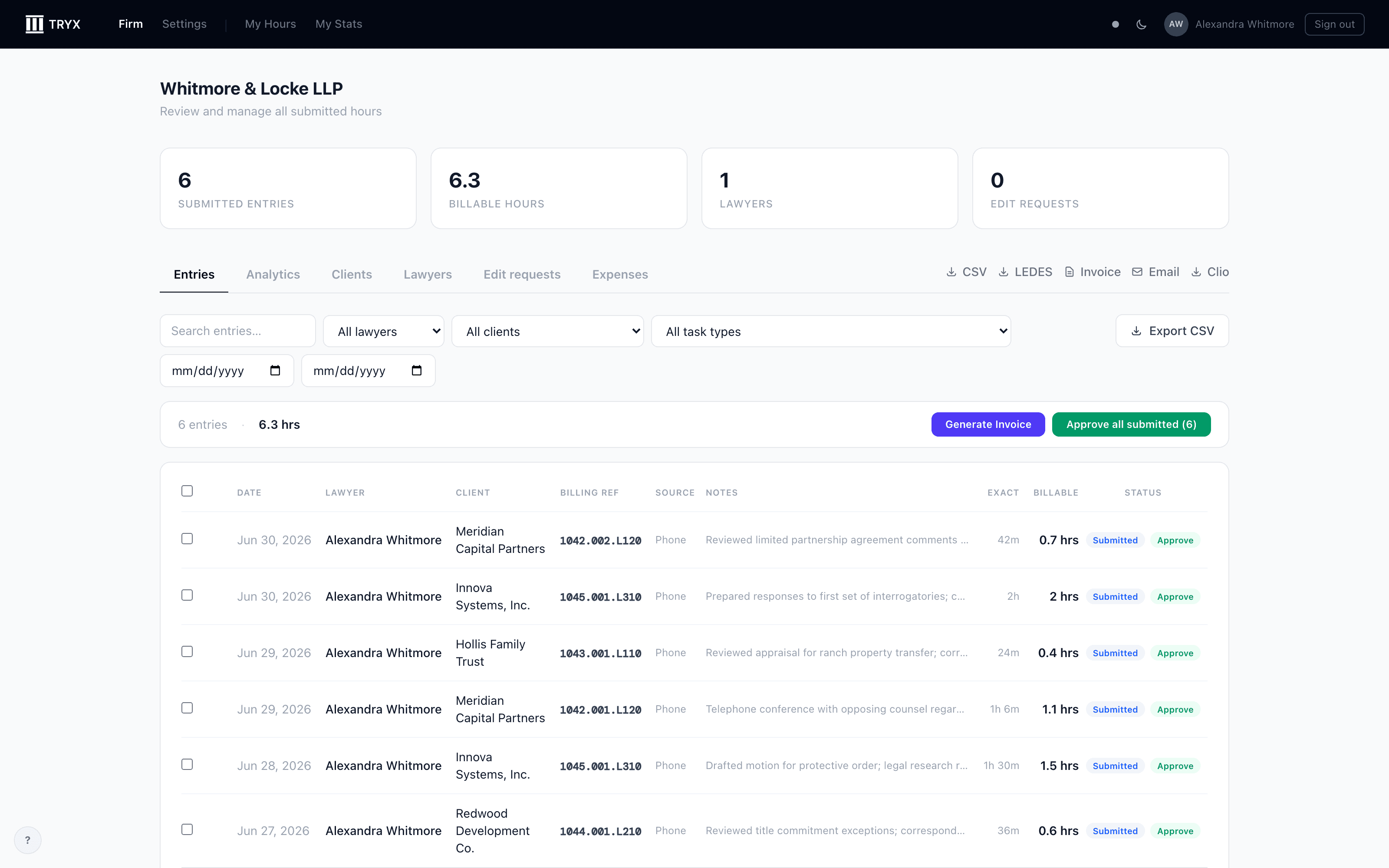Tick the select-all entries checkbox

[187, 491]
